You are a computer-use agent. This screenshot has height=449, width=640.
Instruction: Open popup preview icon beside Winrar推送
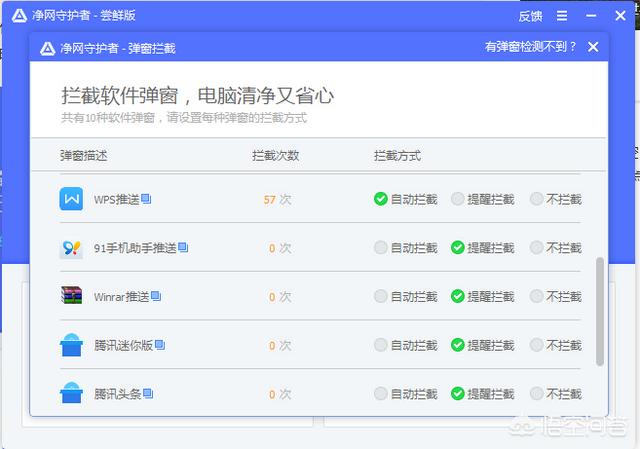(x=156, y=296)
